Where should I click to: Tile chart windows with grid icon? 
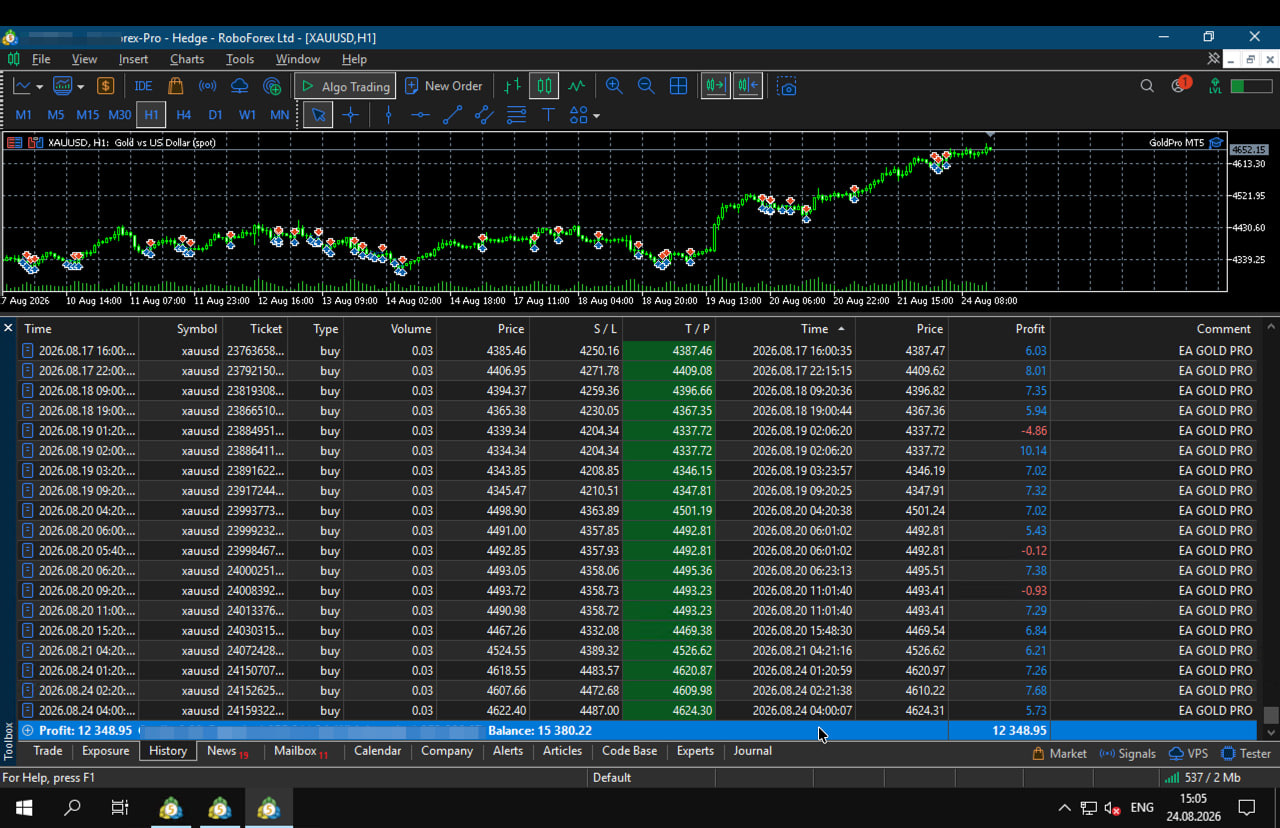(678, 86)
